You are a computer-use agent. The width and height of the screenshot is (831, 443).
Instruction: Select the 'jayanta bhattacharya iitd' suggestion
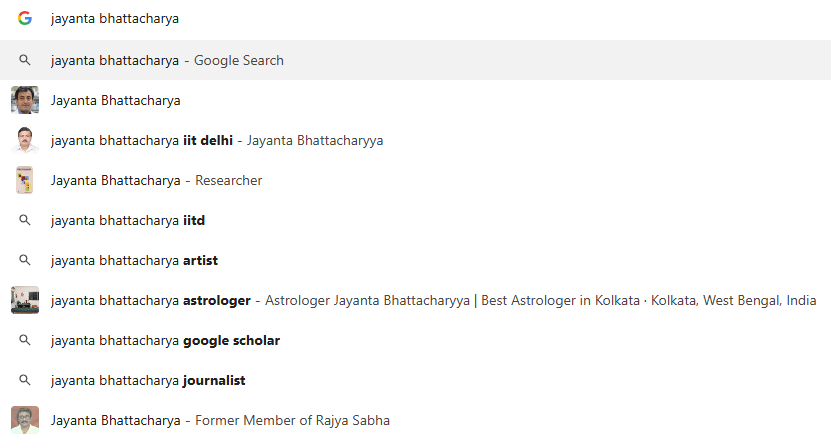coord(128,220)
